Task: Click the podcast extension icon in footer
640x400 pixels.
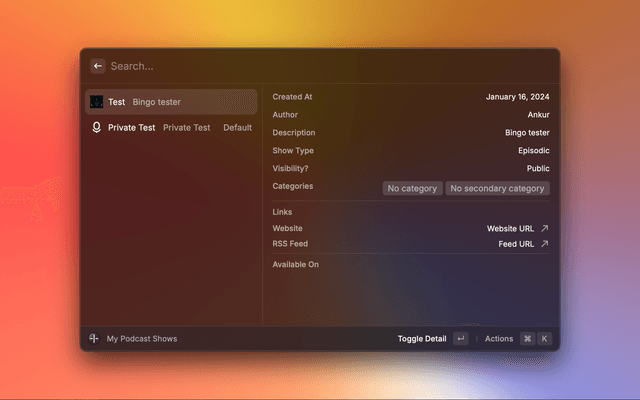Action: point(94,339)
